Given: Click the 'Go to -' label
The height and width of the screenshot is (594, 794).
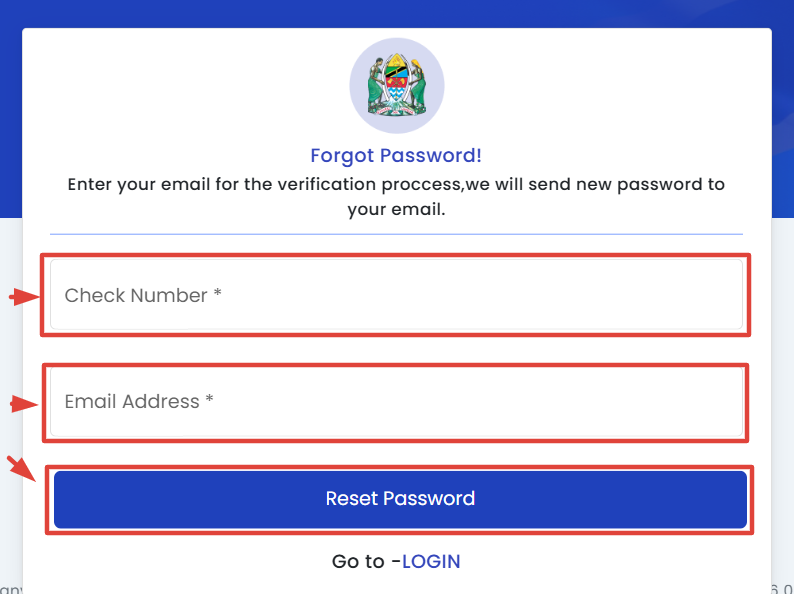Looking at the screenshot, I should tap(366, 562).
